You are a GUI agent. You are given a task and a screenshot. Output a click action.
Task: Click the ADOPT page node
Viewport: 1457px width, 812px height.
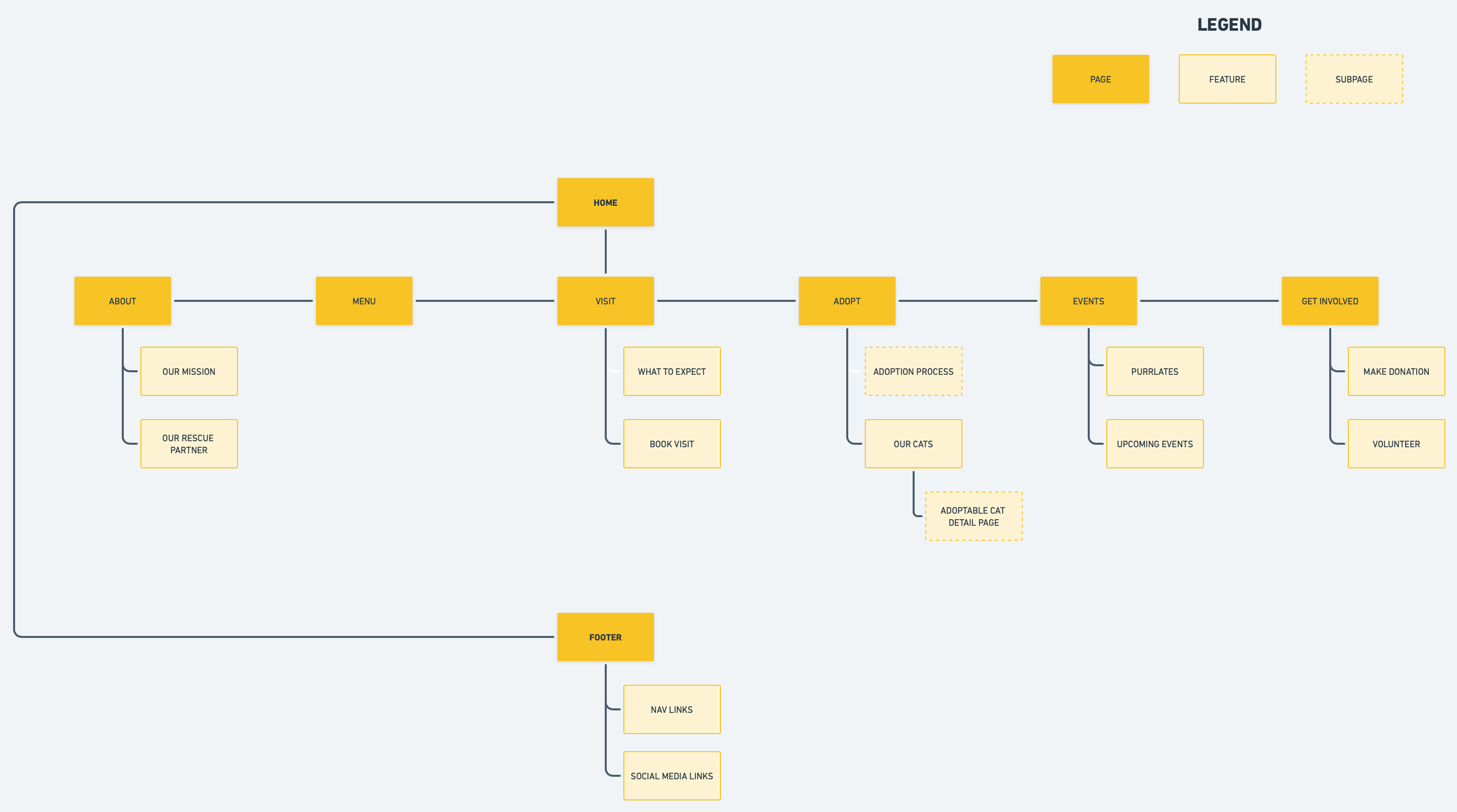pos(847,301)
